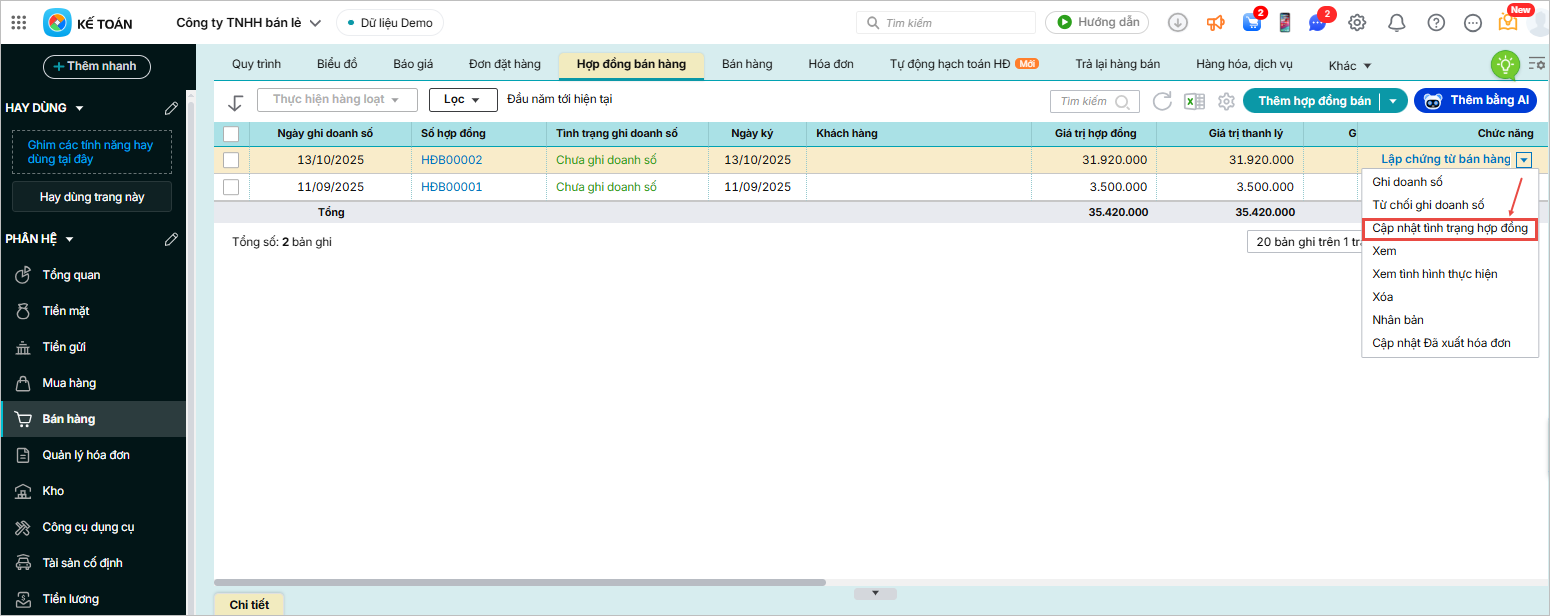Click the Excel export icon
The width and height of the screenshot is (1550, 616).
pyautogui.click(x=1193, y=101)
